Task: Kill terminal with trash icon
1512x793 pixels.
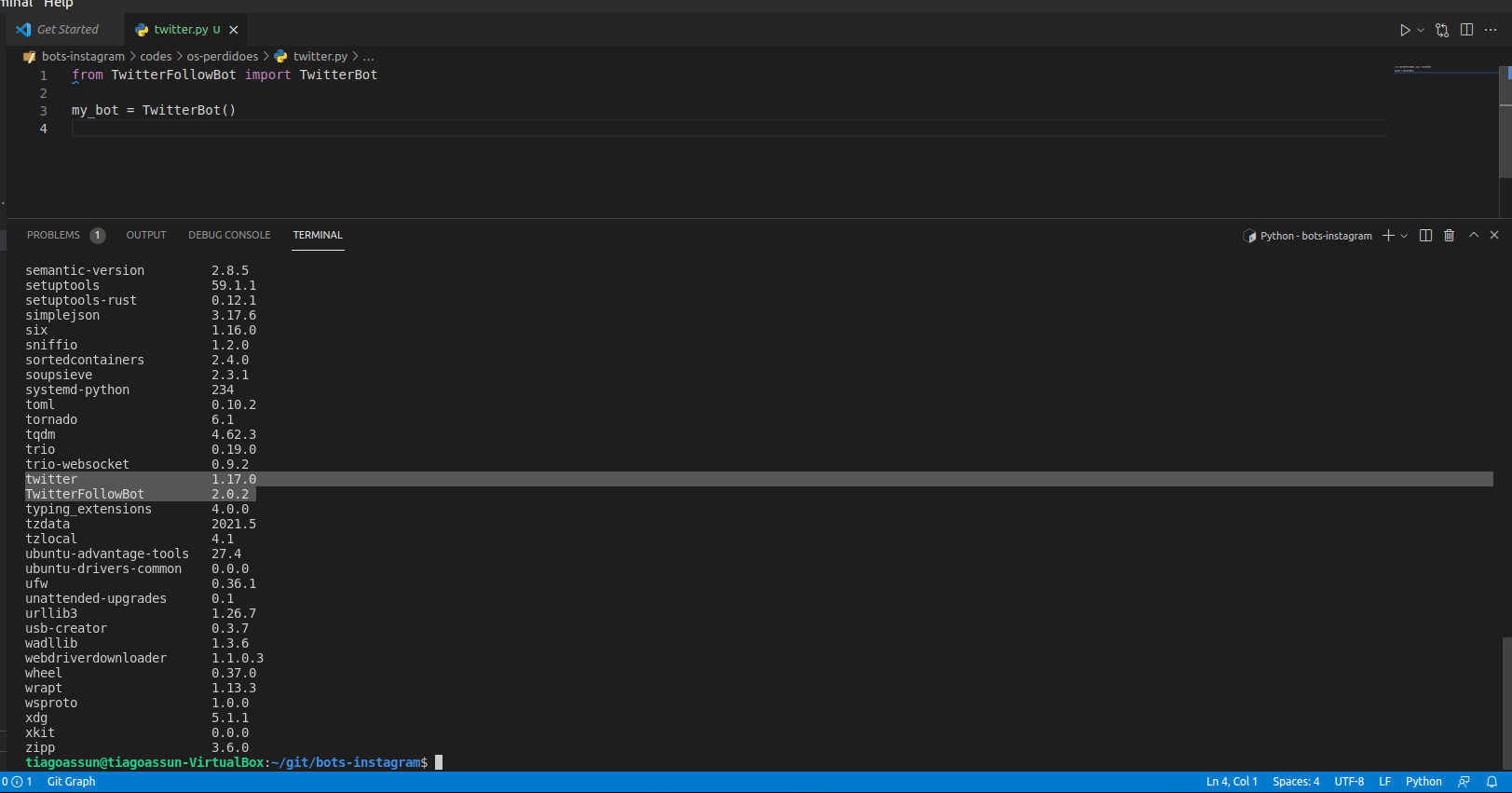Action: coord(1449,236)
